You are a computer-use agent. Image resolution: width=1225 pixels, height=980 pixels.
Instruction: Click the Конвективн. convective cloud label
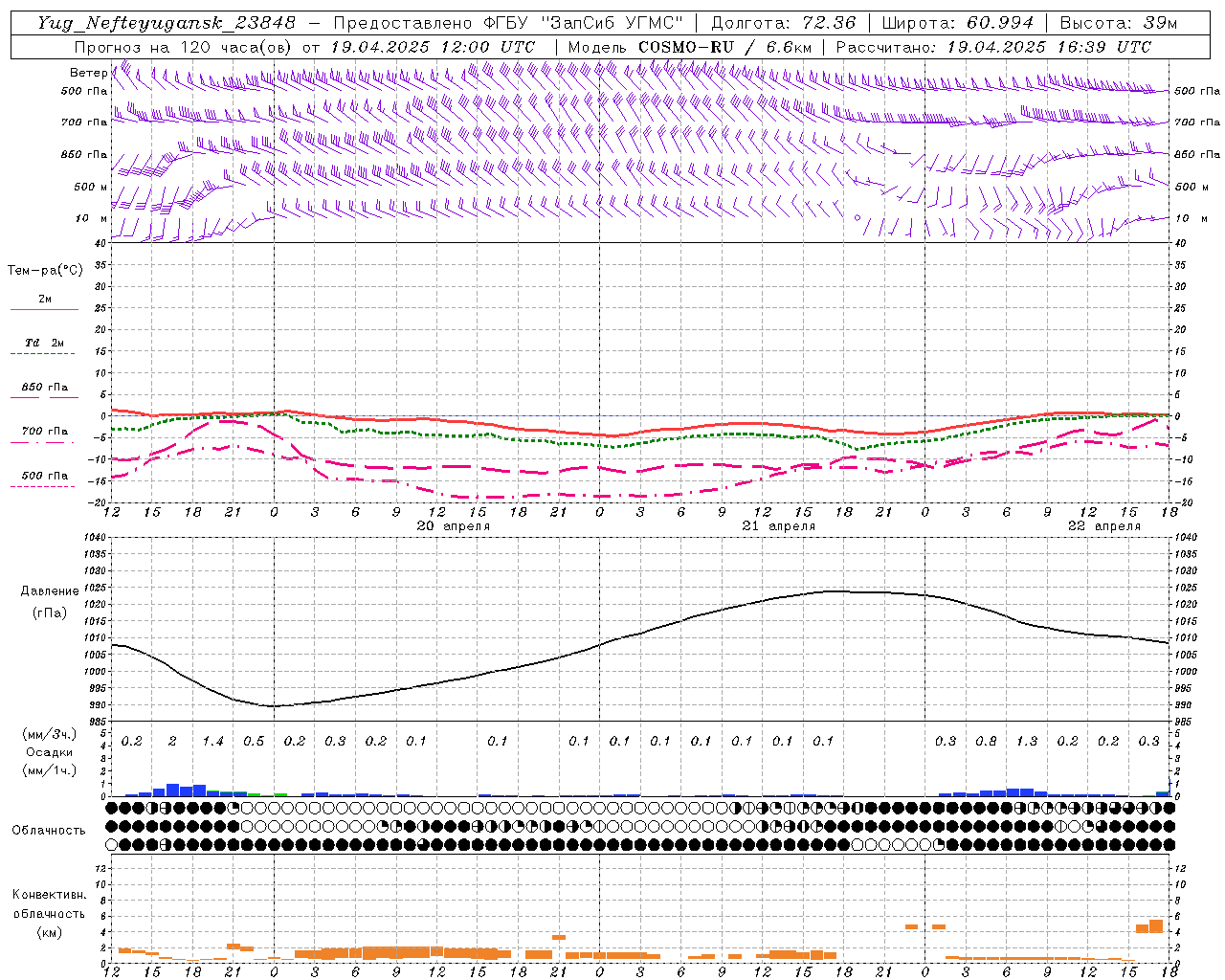tap(49, 895)
